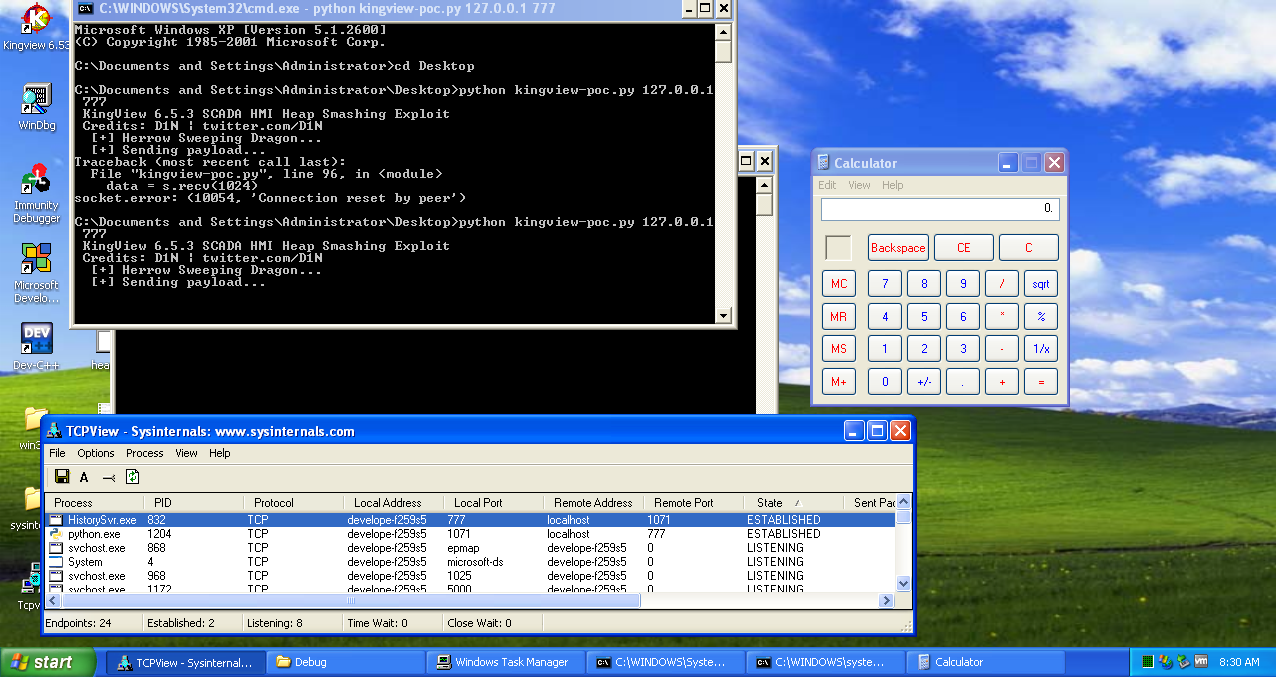Sort TCPView list by Protocol column

point(292,503)
